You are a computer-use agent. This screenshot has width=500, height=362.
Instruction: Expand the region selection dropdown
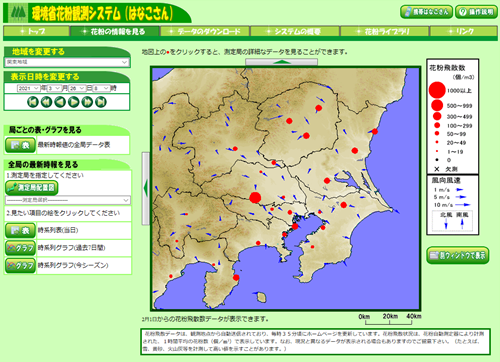(x=67, y=62)
